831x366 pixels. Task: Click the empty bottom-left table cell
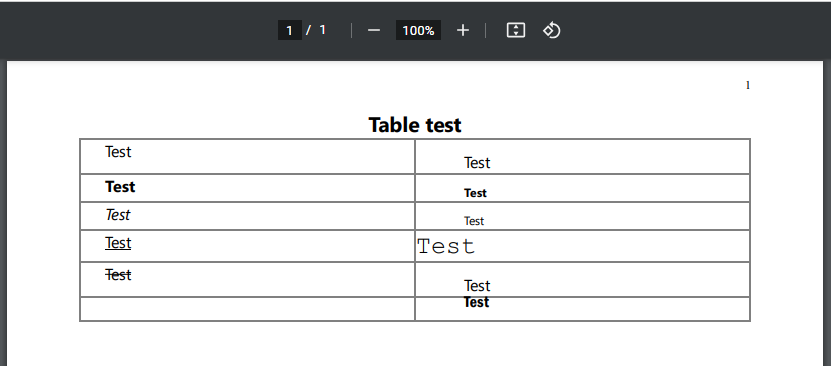(x=247, y=309)
